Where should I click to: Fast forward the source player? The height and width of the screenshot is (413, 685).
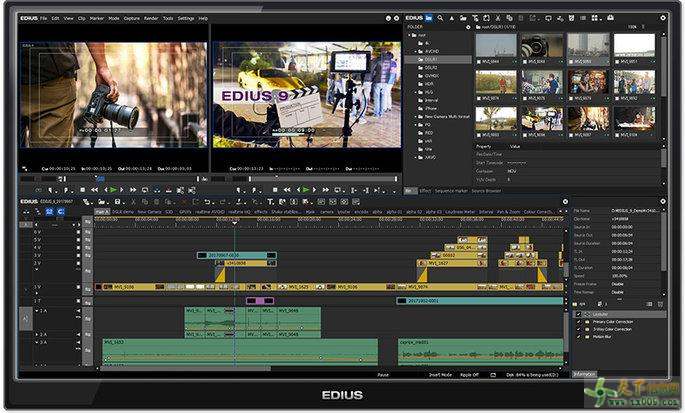tap(133, 190)
